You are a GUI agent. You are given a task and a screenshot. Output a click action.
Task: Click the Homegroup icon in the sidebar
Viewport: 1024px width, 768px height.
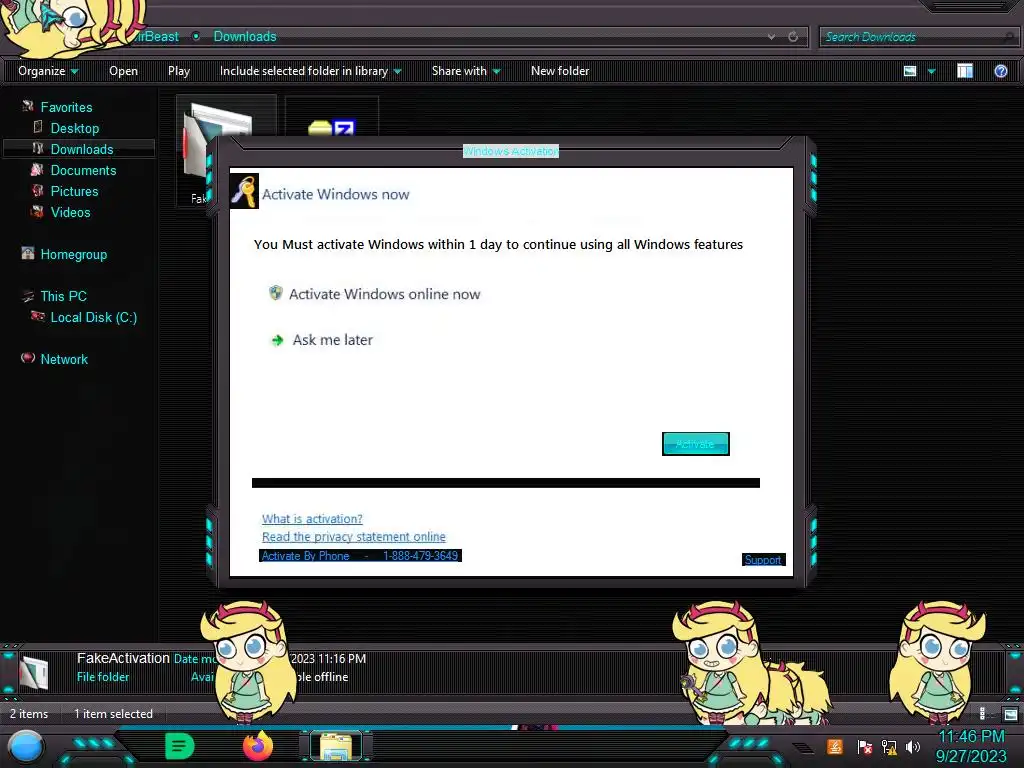[x=27, y=253]
